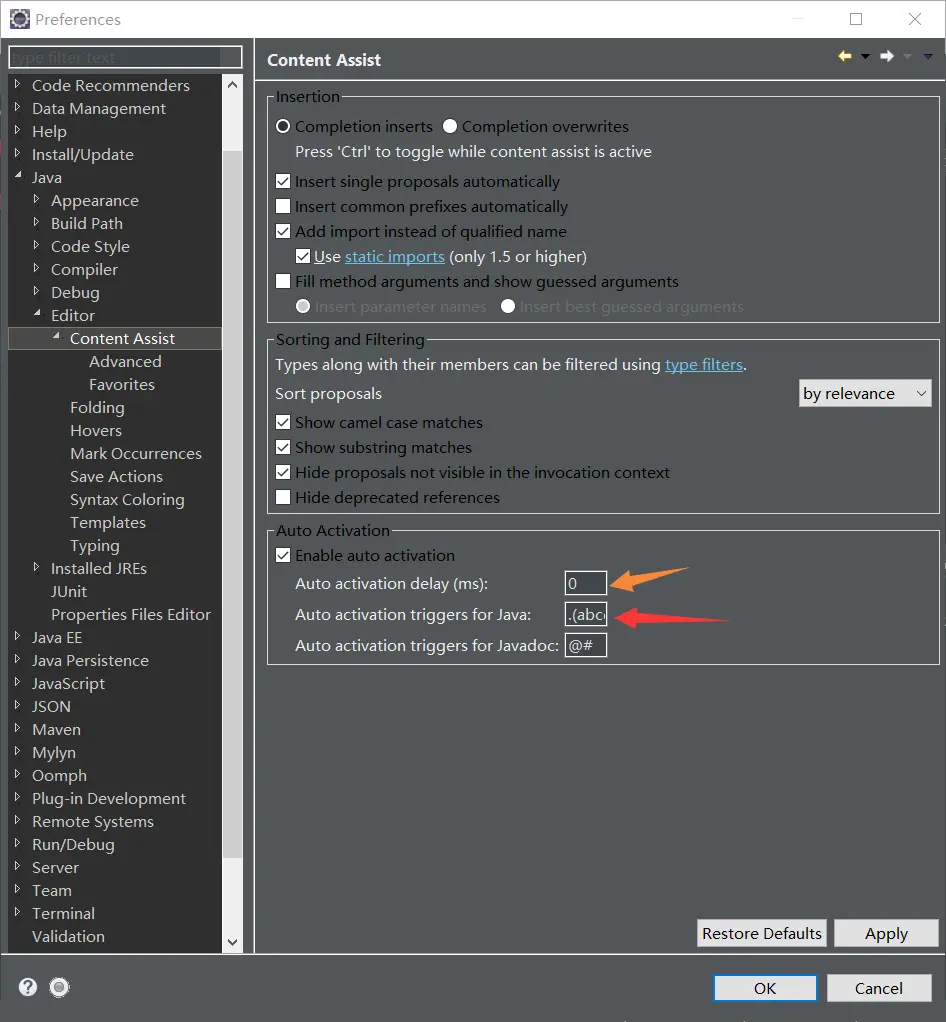Enable Hide deprecated references
Screen dimensions: 946x1022
(x=283, y=497)
